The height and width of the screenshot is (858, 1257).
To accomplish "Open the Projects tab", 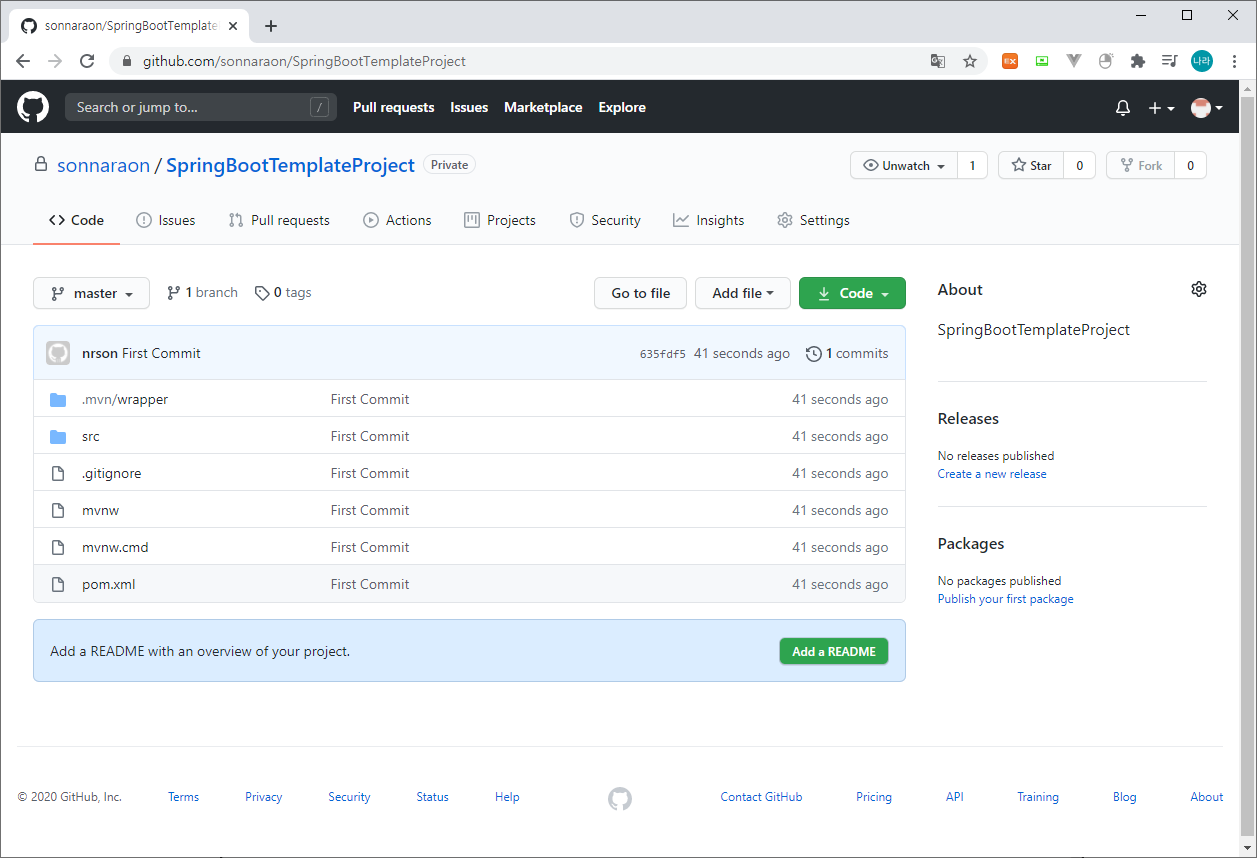I will [500, 220].
